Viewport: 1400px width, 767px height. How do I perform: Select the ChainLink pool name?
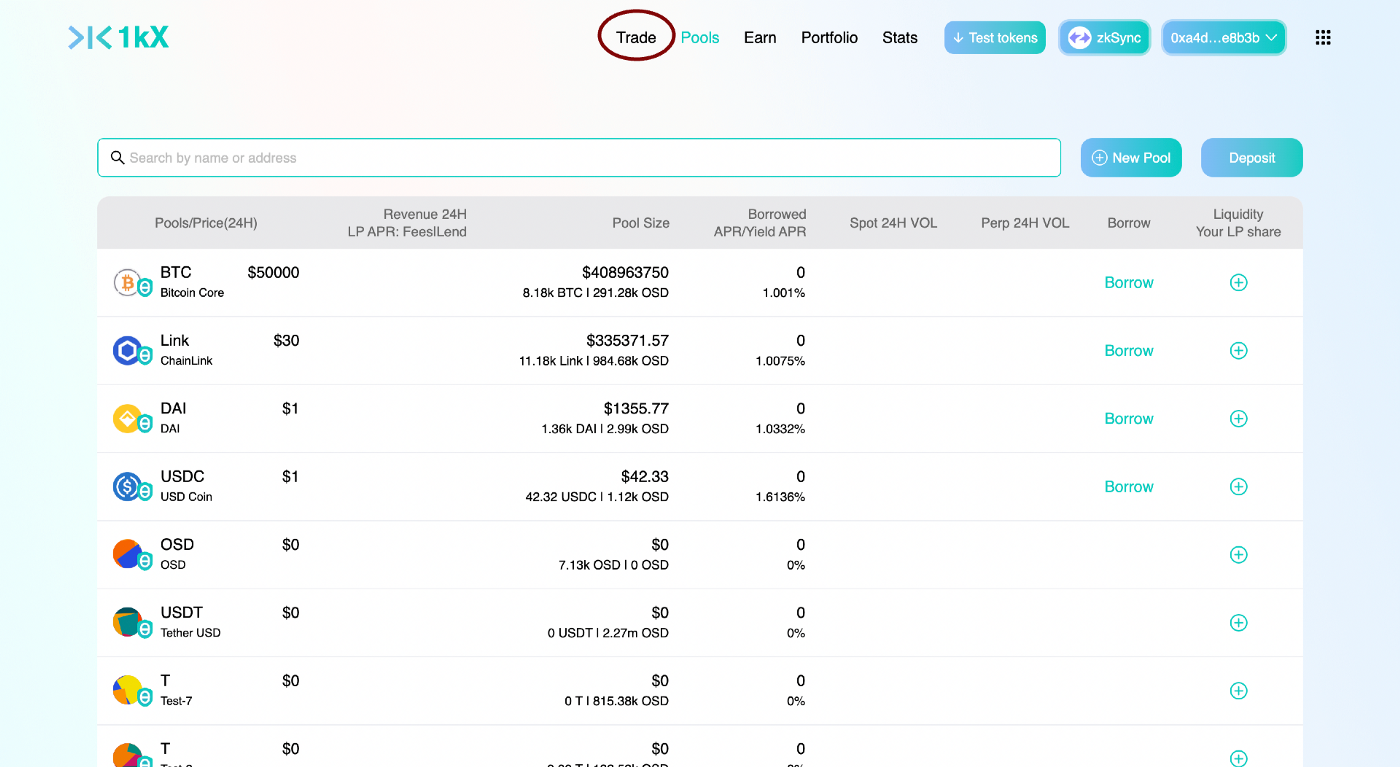coord(187,361)
